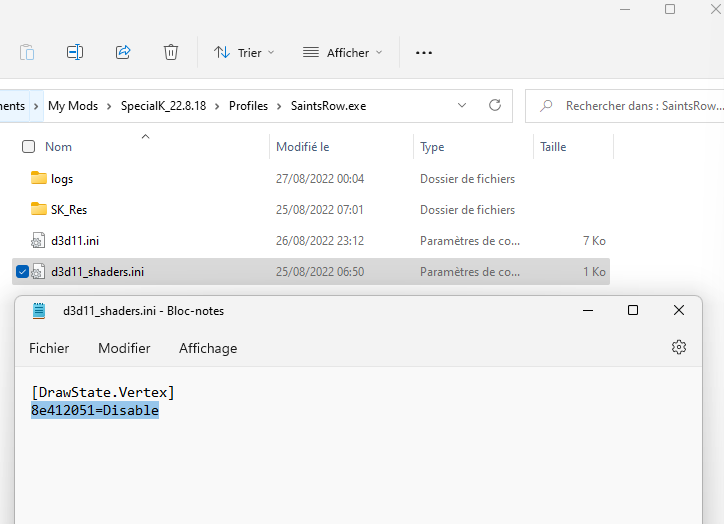
Task: Select the d3d11.ini file
Action: coord(311,241)
